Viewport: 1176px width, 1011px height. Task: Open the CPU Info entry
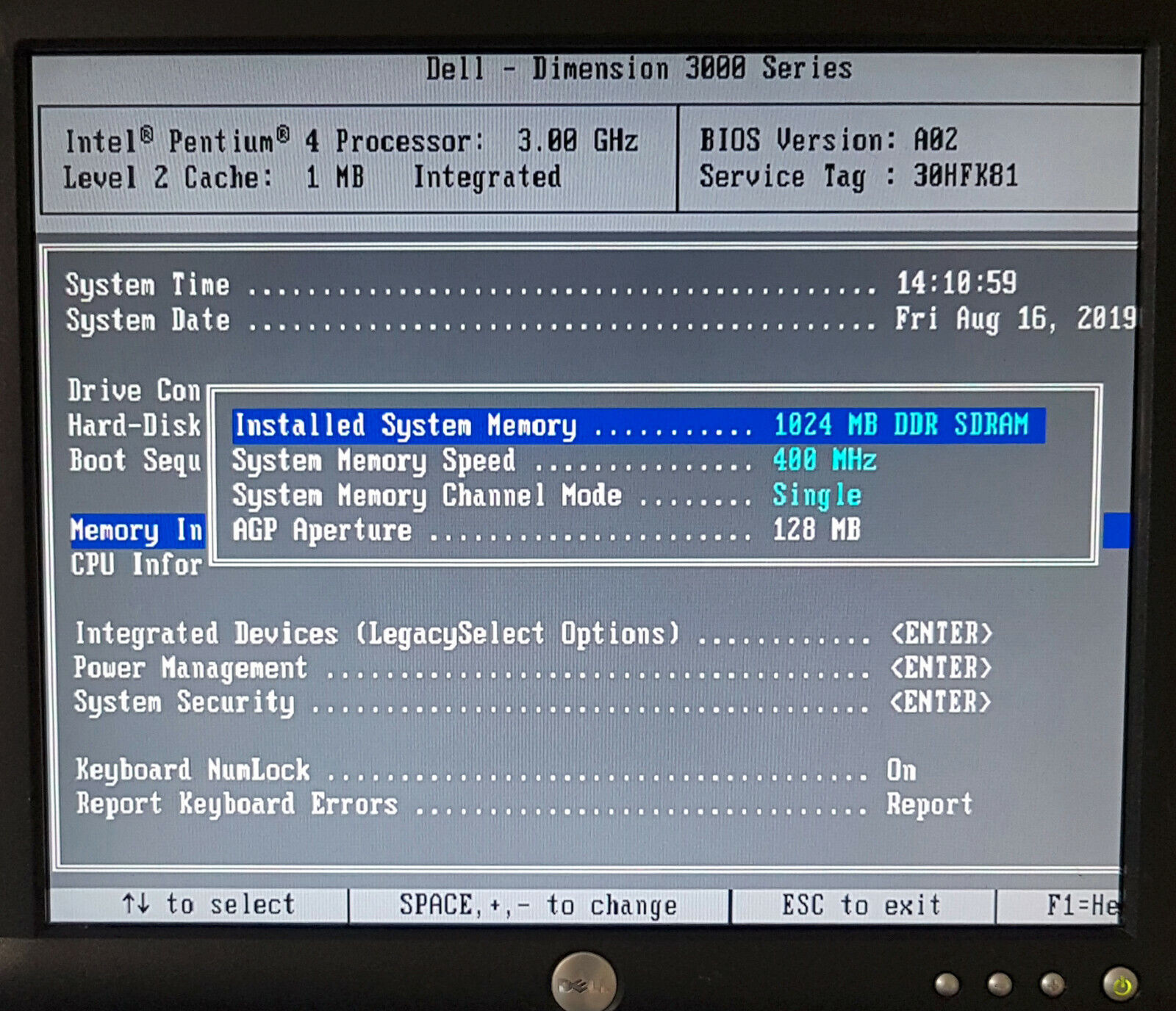[x=136, y=565]
